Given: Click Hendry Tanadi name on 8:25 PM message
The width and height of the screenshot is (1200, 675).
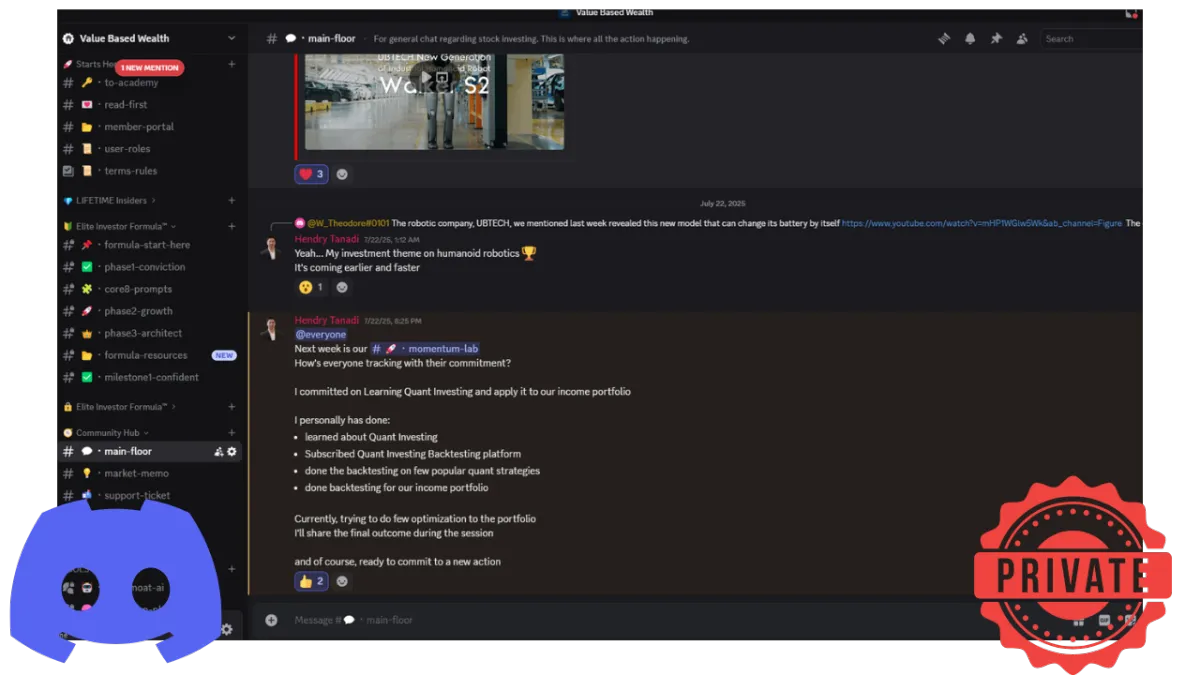Looking at the screenshot, I should [x=327, y=320].
